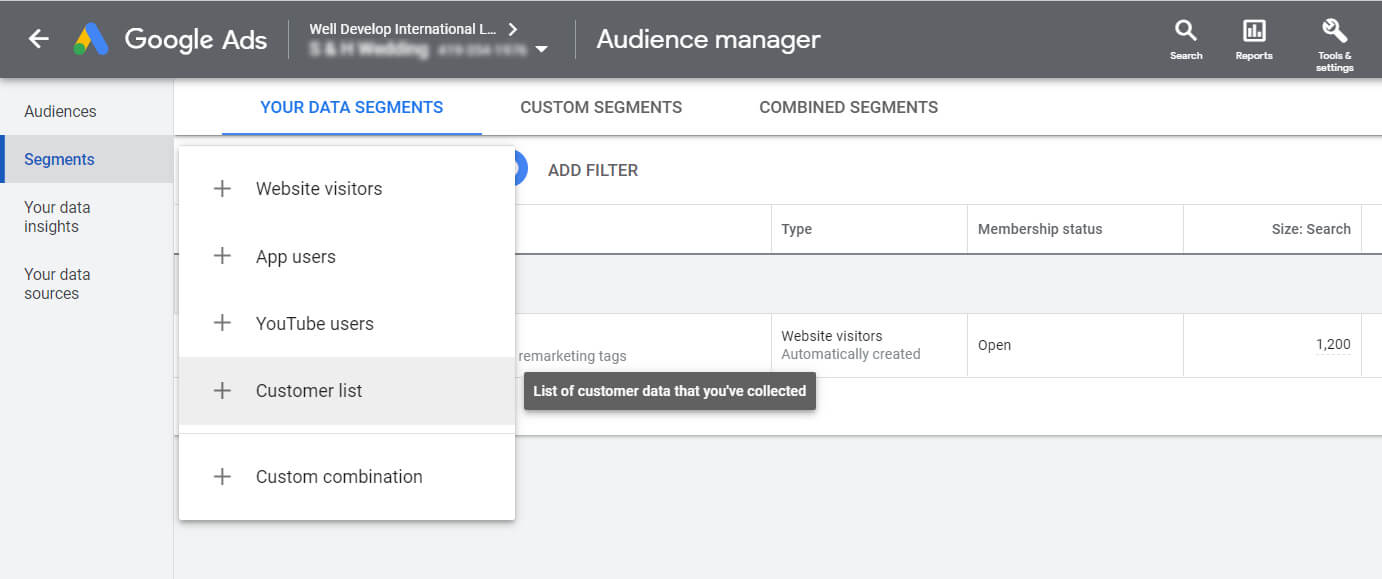Click the plus icon beside Customer list
The height and width of the screenshot is (579, 1382).
[x=222, y=391]
